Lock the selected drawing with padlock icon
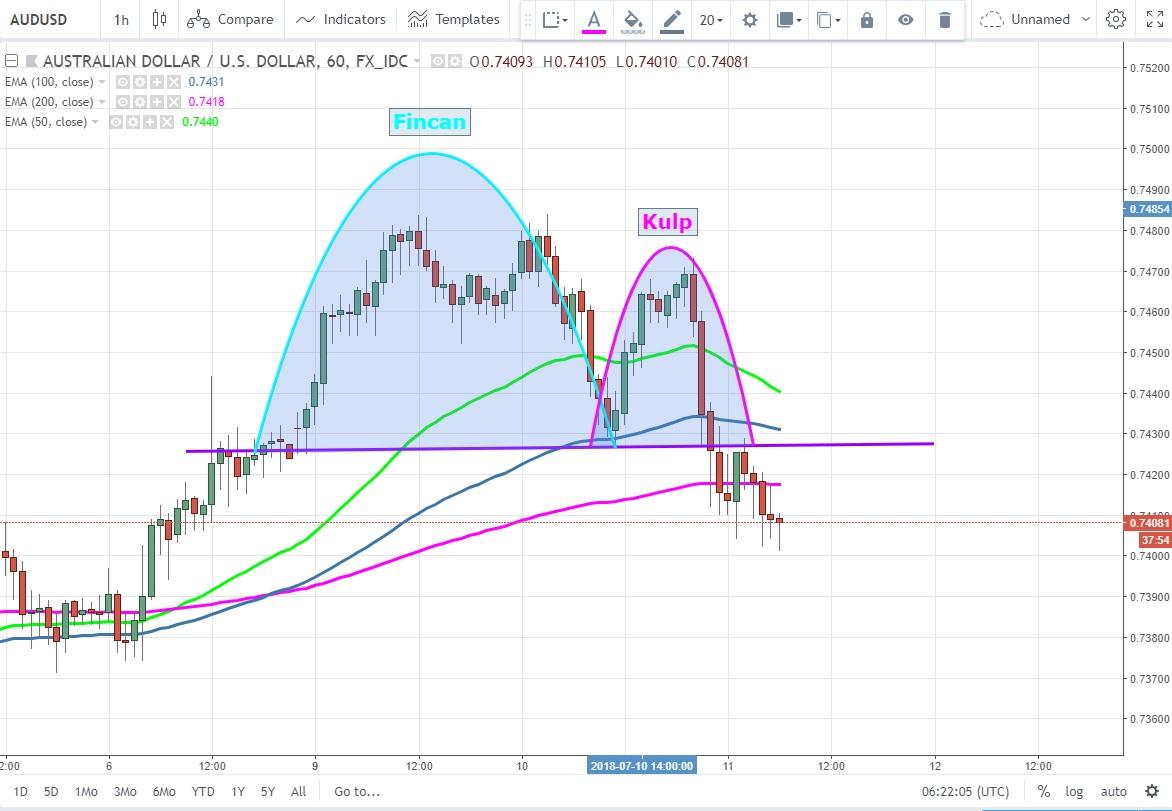The image size is (1172, 811). [867, 19]
